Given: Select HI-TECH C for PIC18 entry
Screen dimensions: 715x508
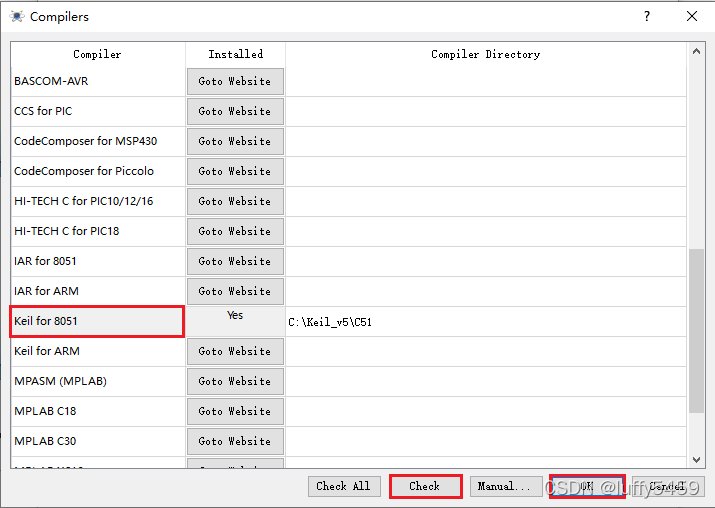Looking at the screenshot, I should point(98,232).
